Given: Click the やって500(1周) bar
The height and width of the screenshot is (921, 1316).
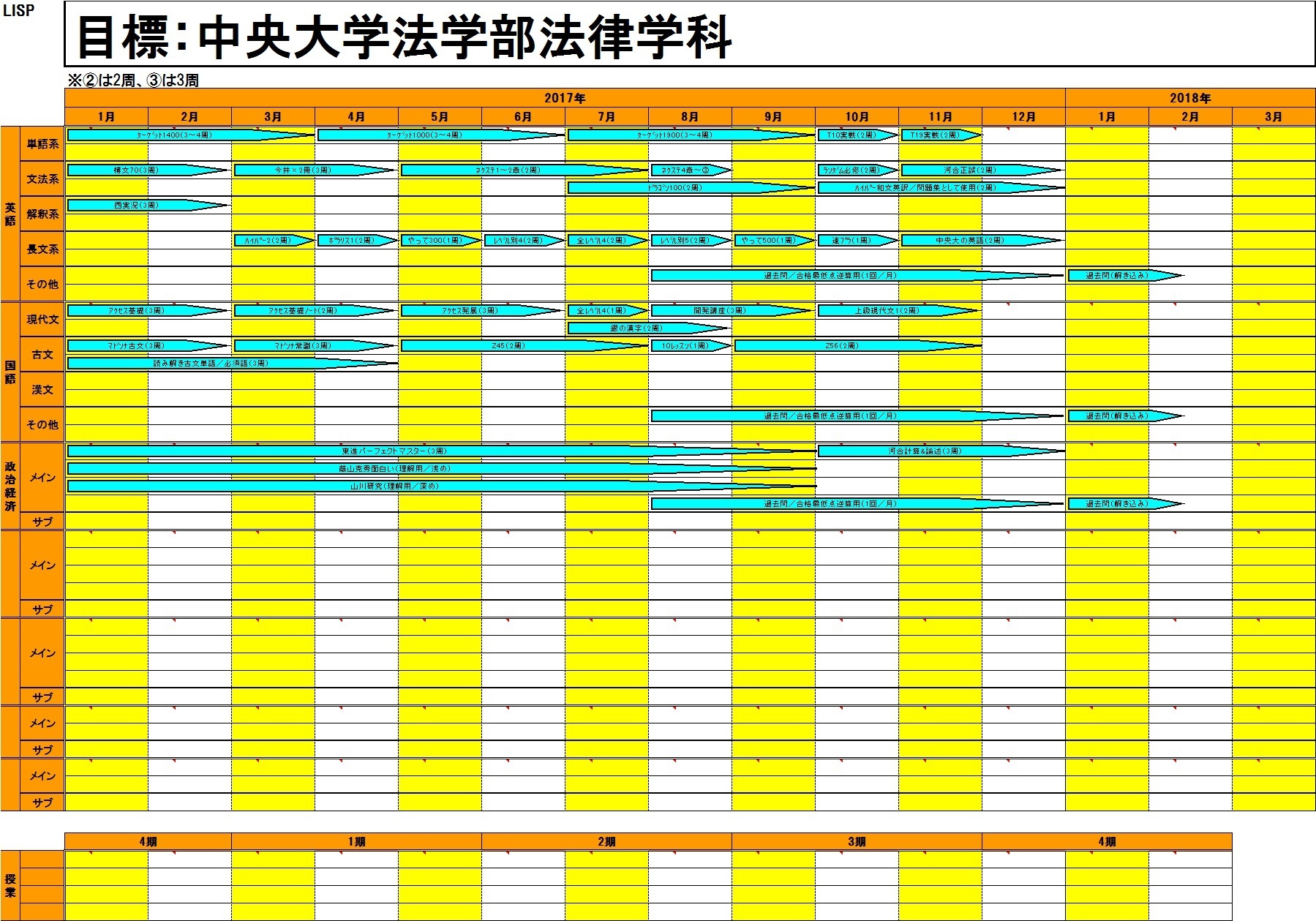Looking at the screenshot, I should (774, 241).
